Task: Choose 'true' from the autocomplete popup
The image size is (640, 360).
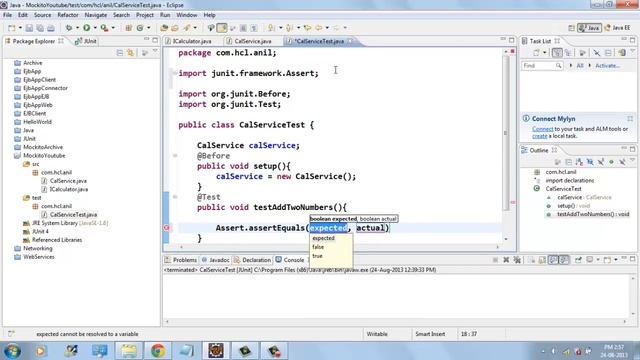Action: (317, 256)
